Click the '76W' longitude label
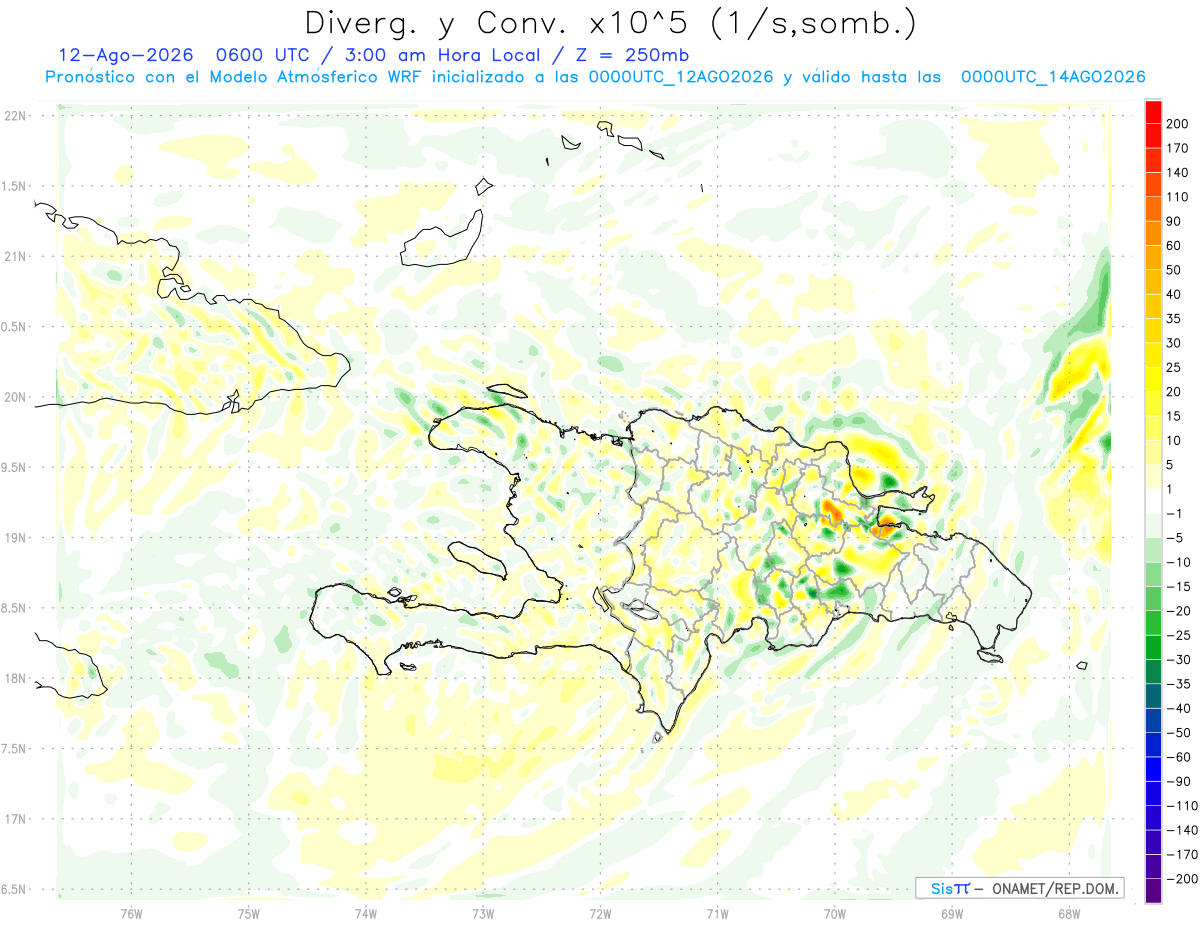This screenshot has height=927, width=1200. [131, 912]
